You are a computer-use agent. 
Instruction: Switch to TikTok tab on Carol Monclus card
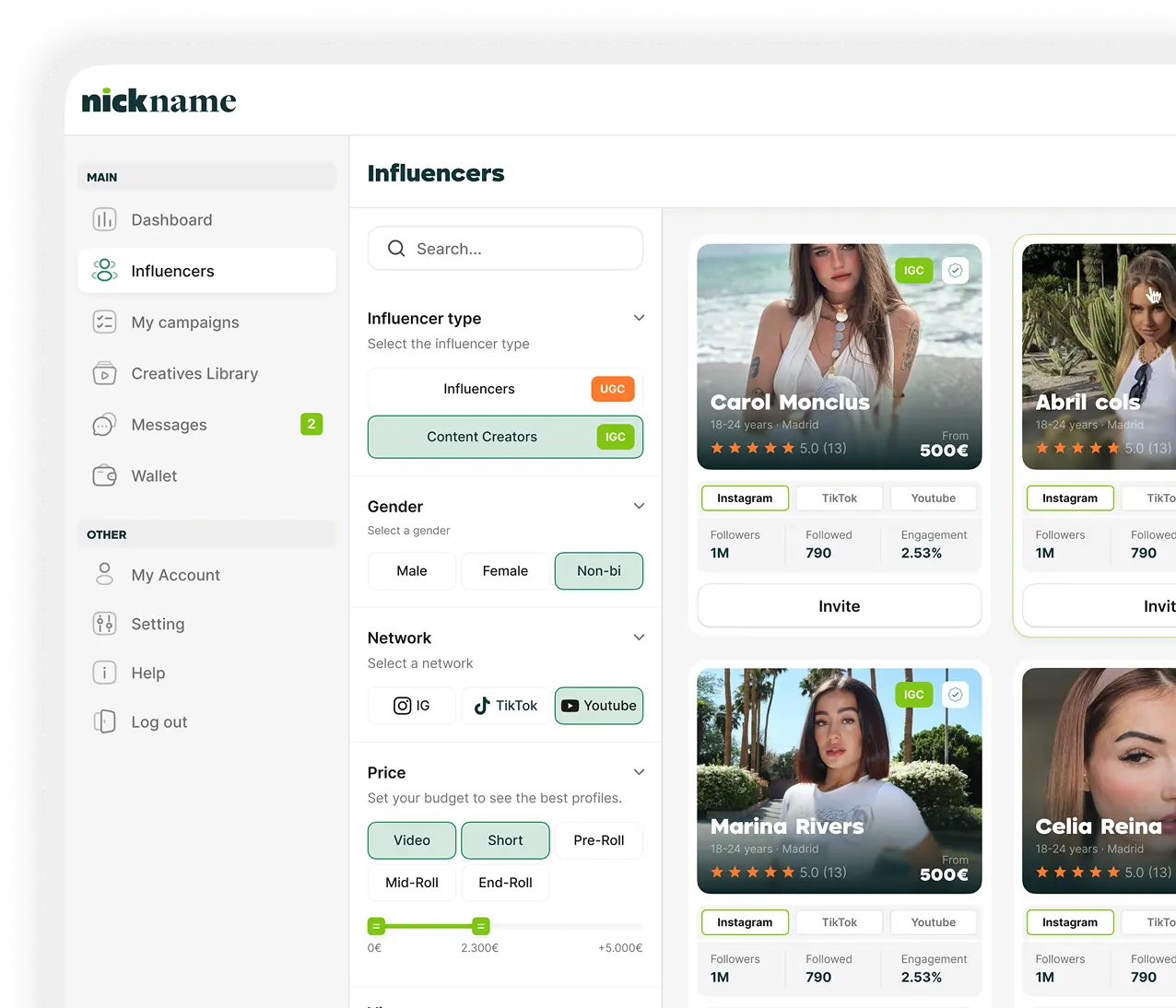pos(839,498)
